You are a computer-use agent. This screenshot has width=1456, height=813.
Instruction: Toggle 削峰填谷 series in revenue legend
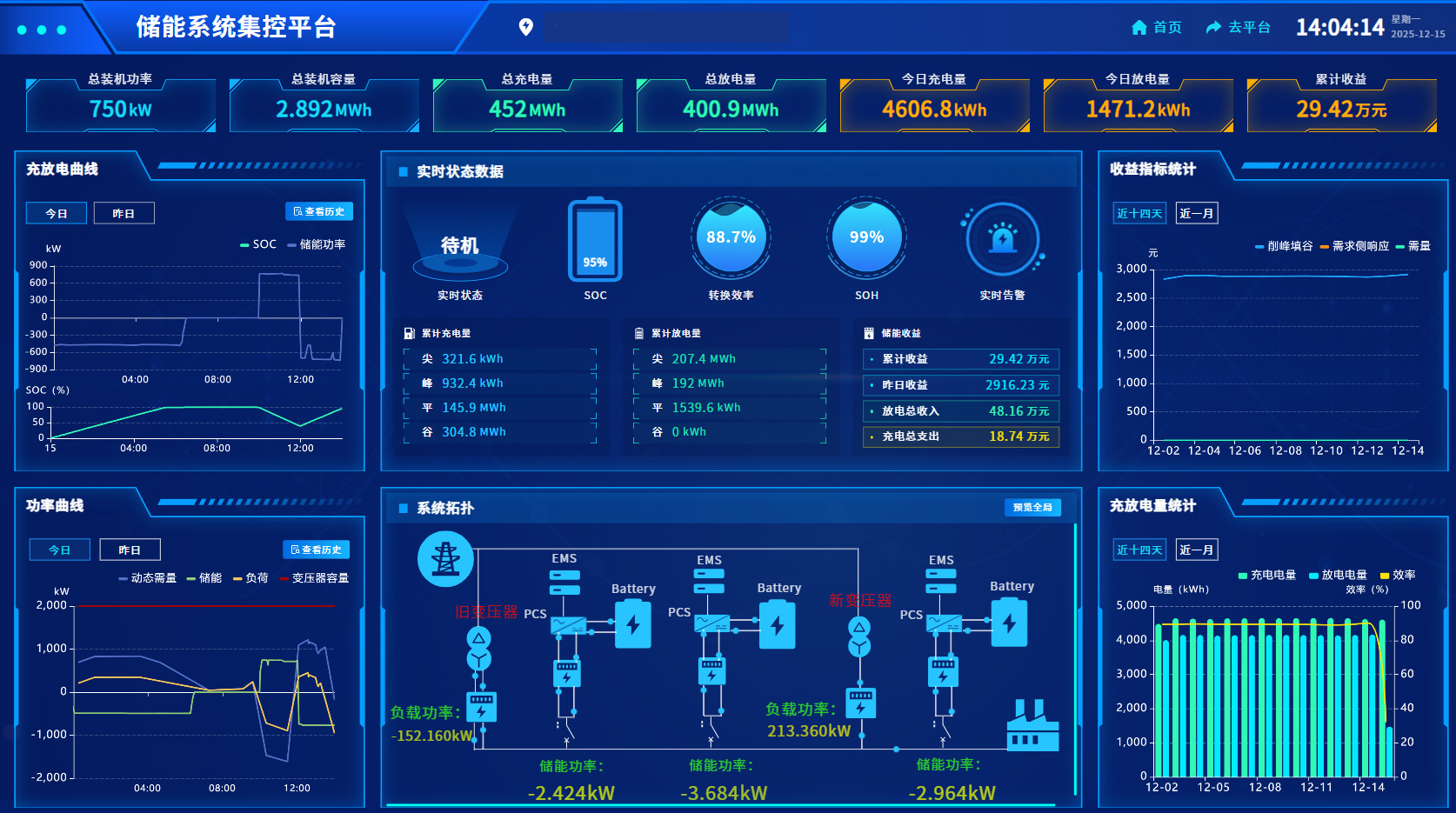coord(1284,246)
